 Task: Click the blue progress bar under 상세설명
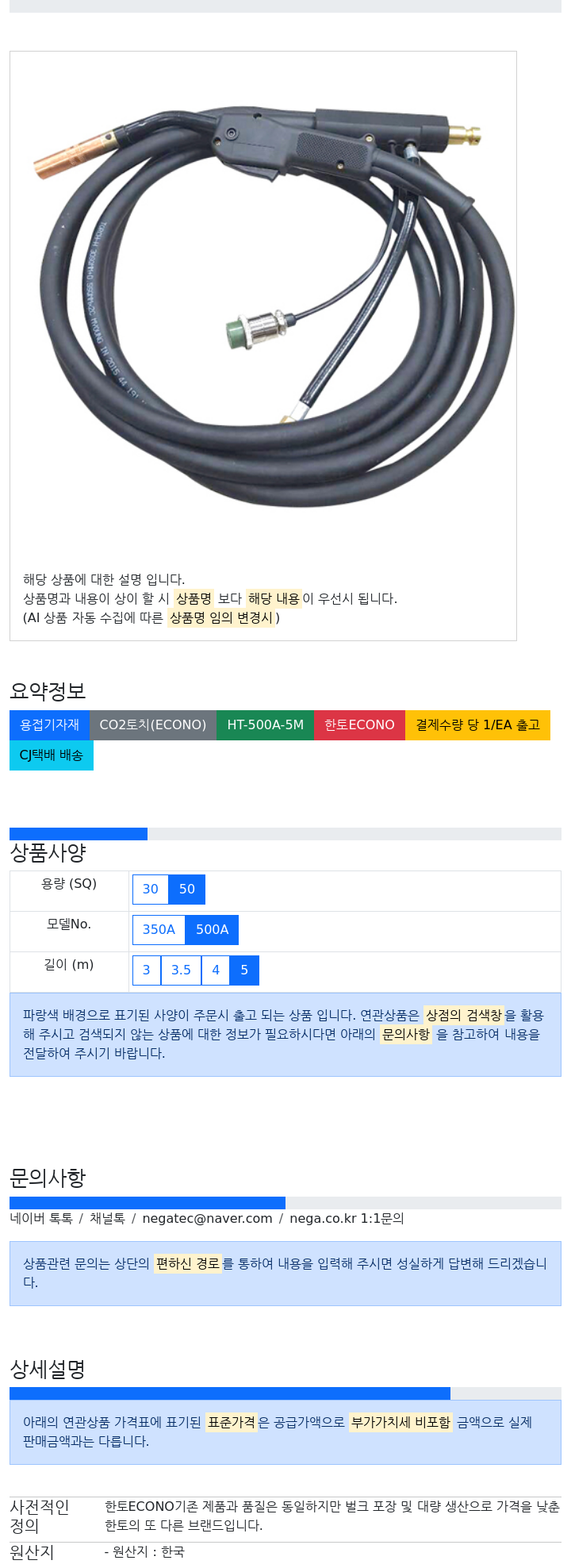pos(230,1393)
